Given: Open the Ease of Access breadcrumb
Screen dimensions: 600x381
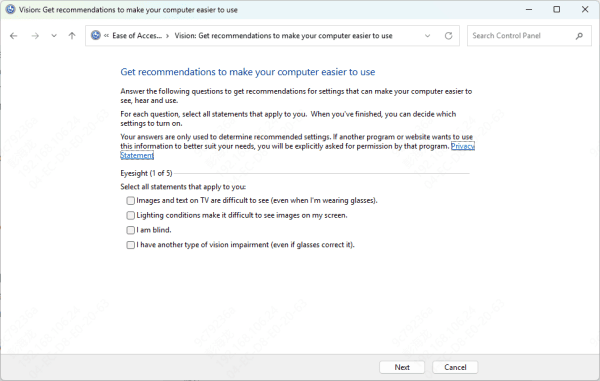Looking at the screenshot, I should point(137,36).
